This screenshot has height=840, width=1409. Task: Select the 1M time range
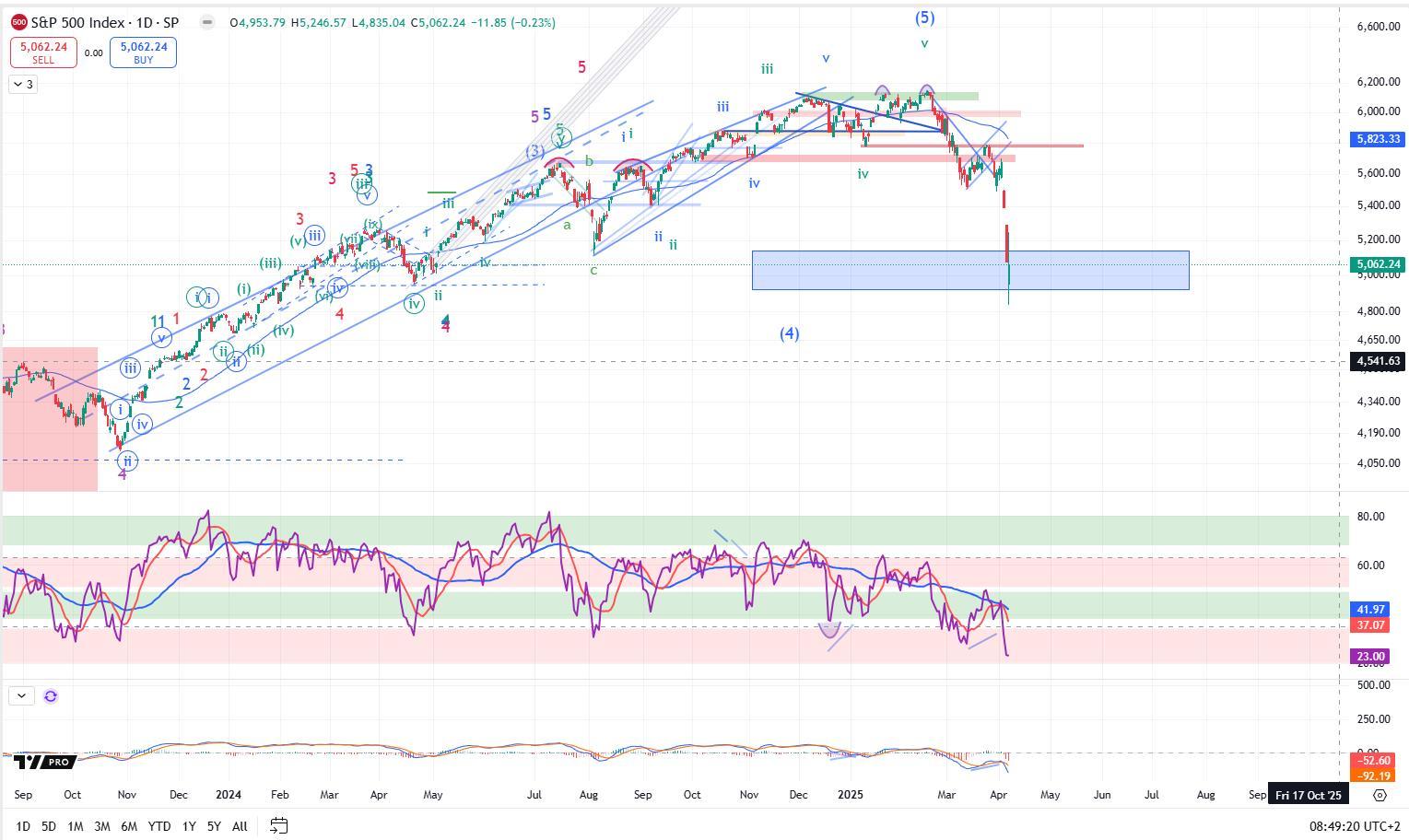click(76, 826)
